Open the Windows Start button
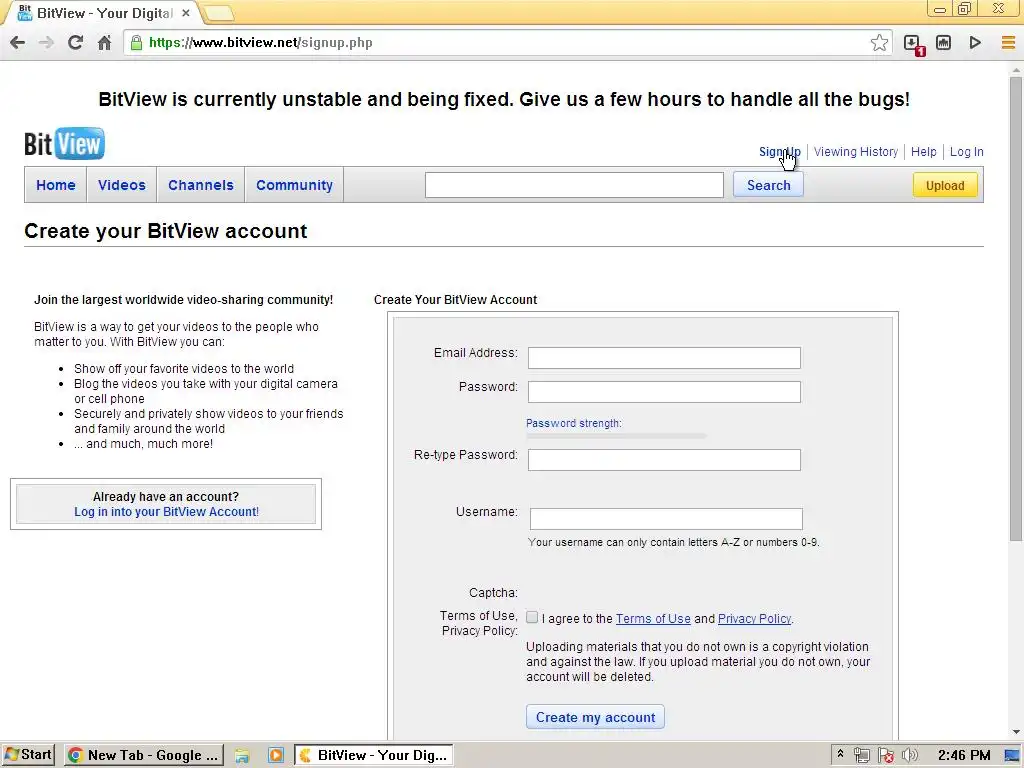This screenshot has width=1024, height=768. coord(28,755)
